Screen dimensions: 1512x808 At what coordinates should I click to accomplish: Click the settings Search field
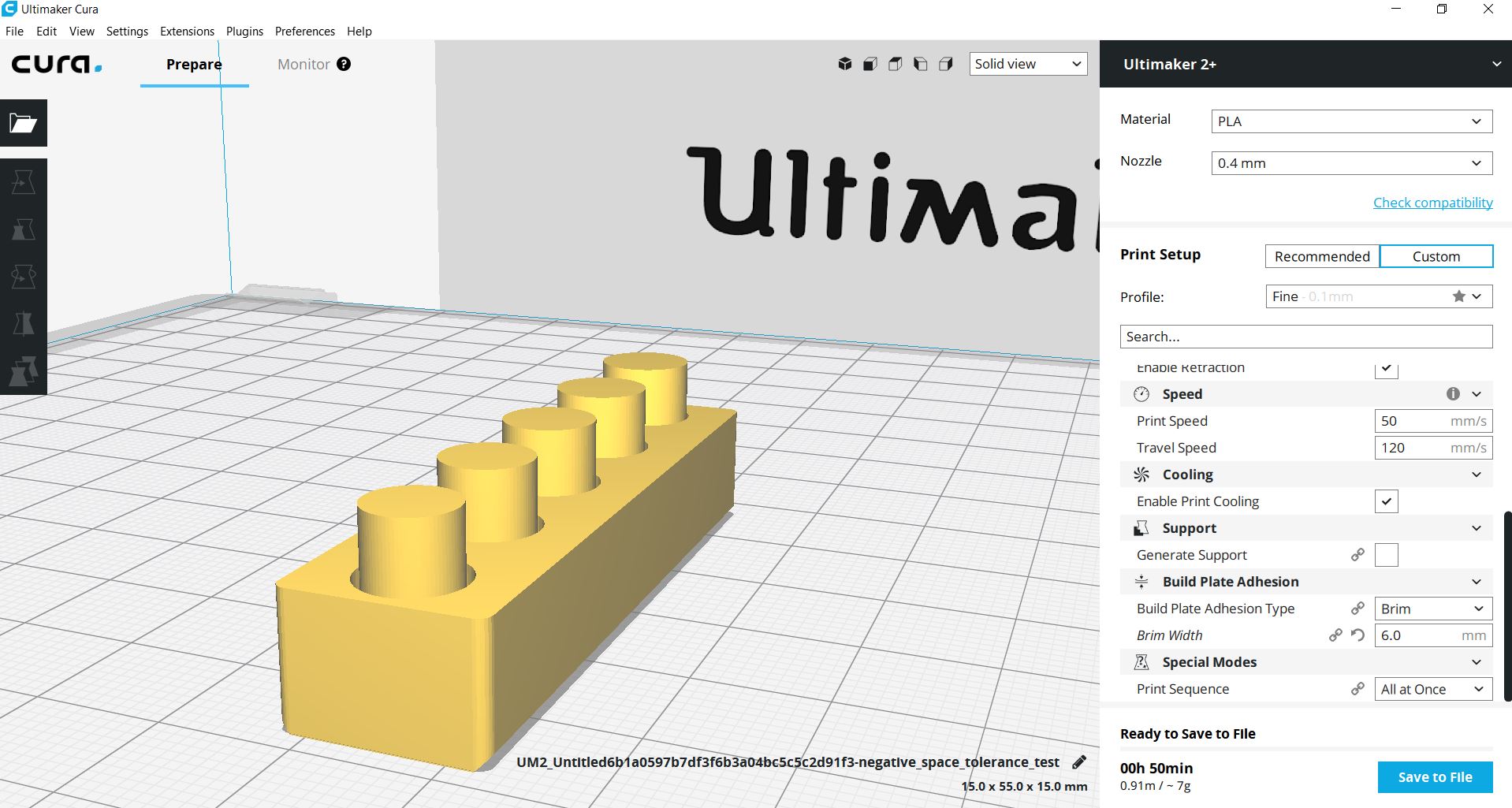(x=1305, y=337)
